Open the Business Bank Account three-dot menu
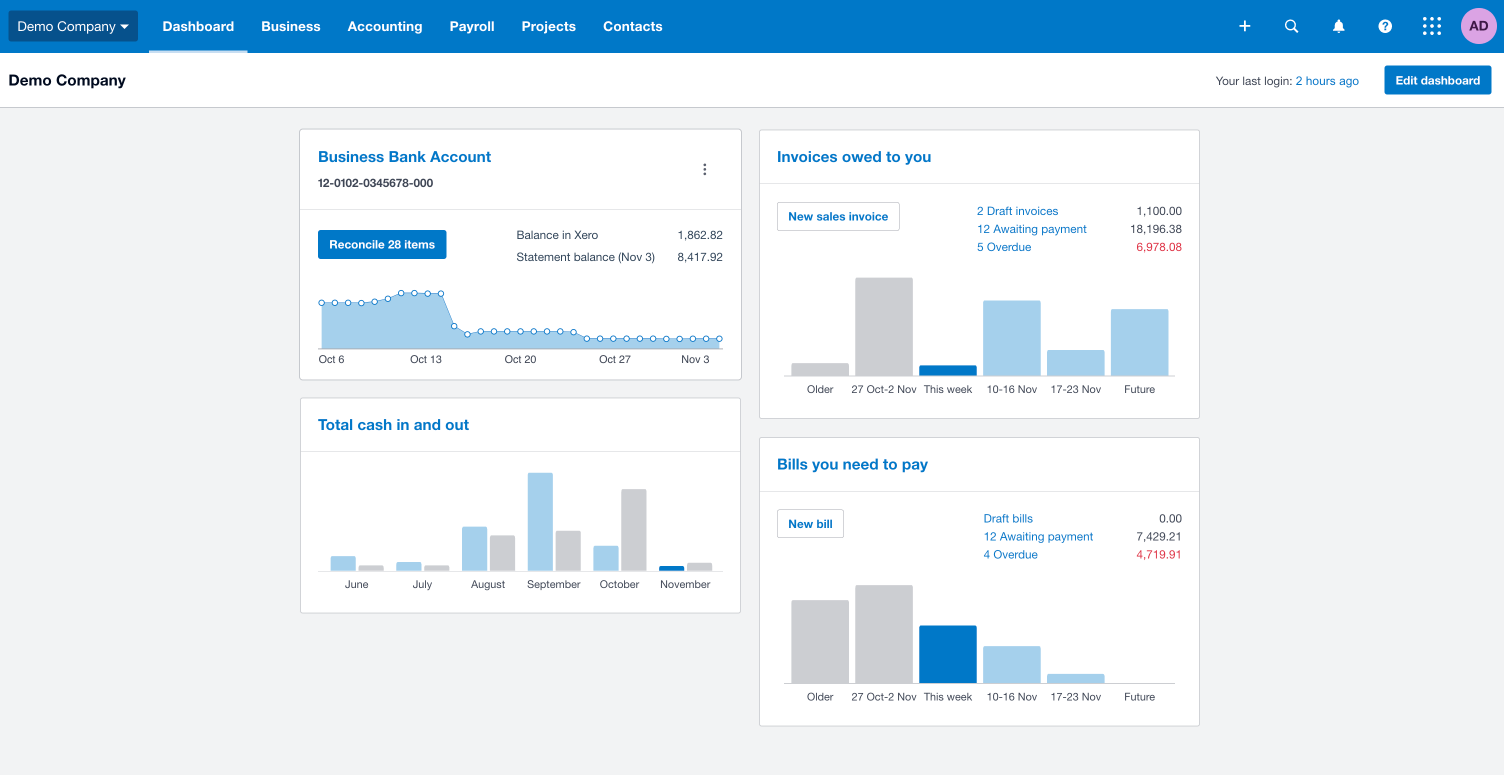This screenshot has width=1504, height=775. (x=705, y=169)
